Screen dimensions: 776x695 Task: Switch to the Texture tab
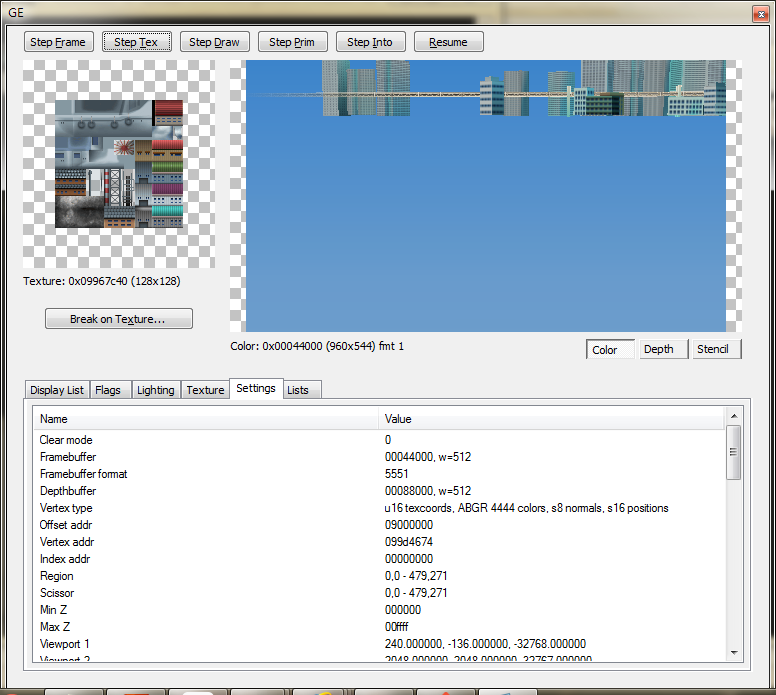[205, 390]
